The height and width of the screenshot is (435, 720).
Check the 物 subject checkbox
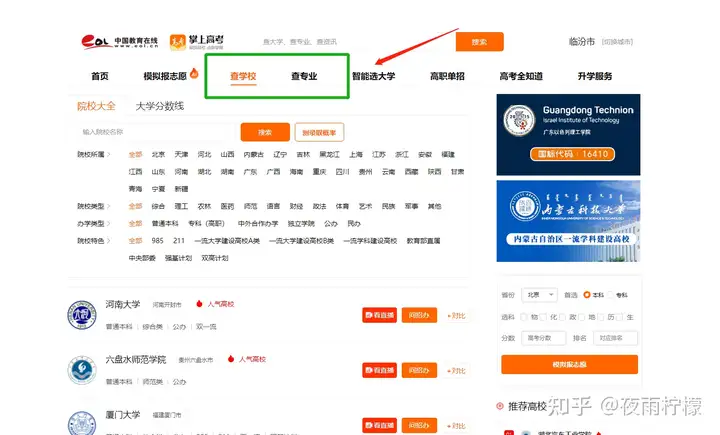pos(523,317)
